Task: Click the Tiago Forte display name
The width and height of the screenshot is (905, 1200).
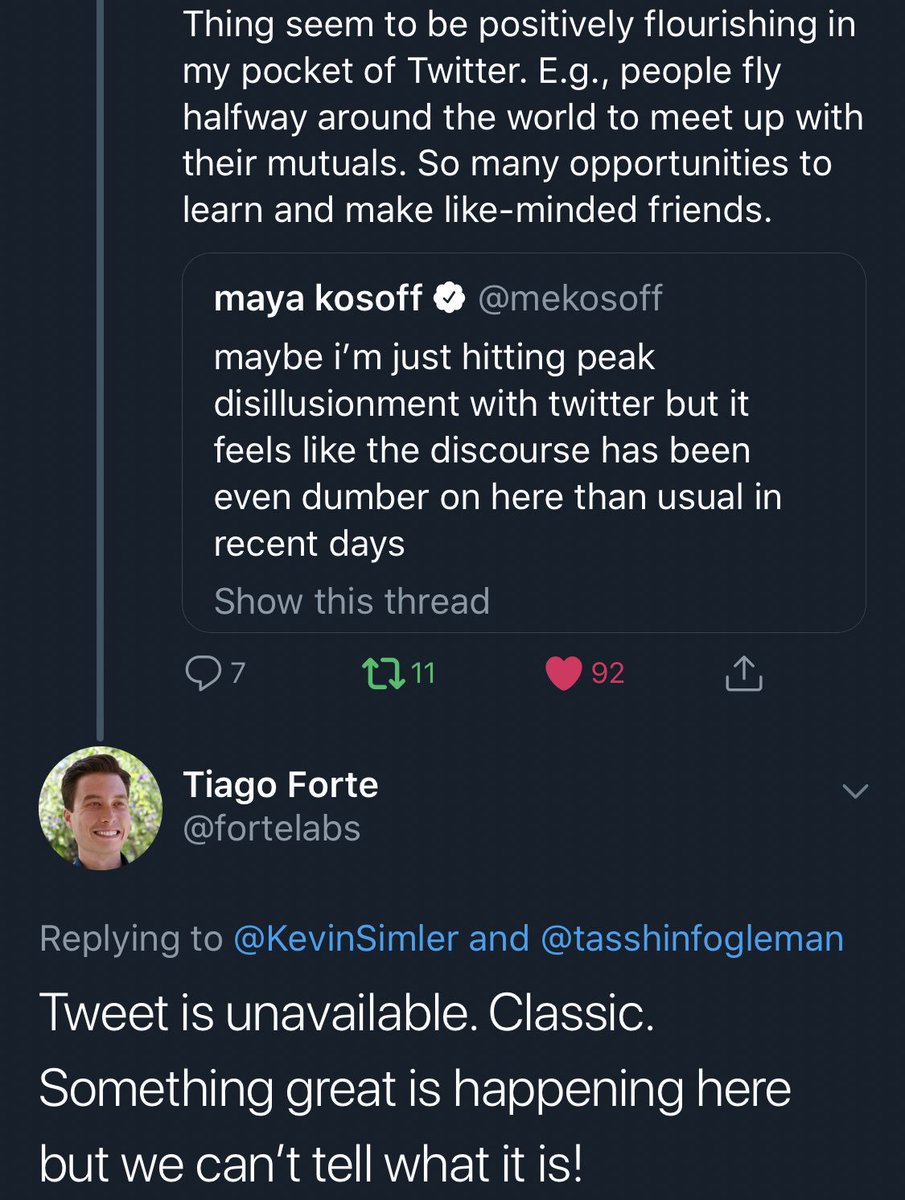Action: tap(280, 785)
